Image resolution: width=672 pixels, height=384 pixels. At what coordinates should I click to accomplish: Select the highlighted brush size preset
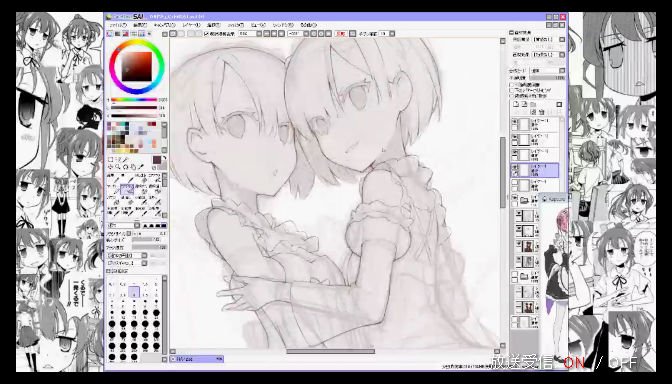[134, 293]
